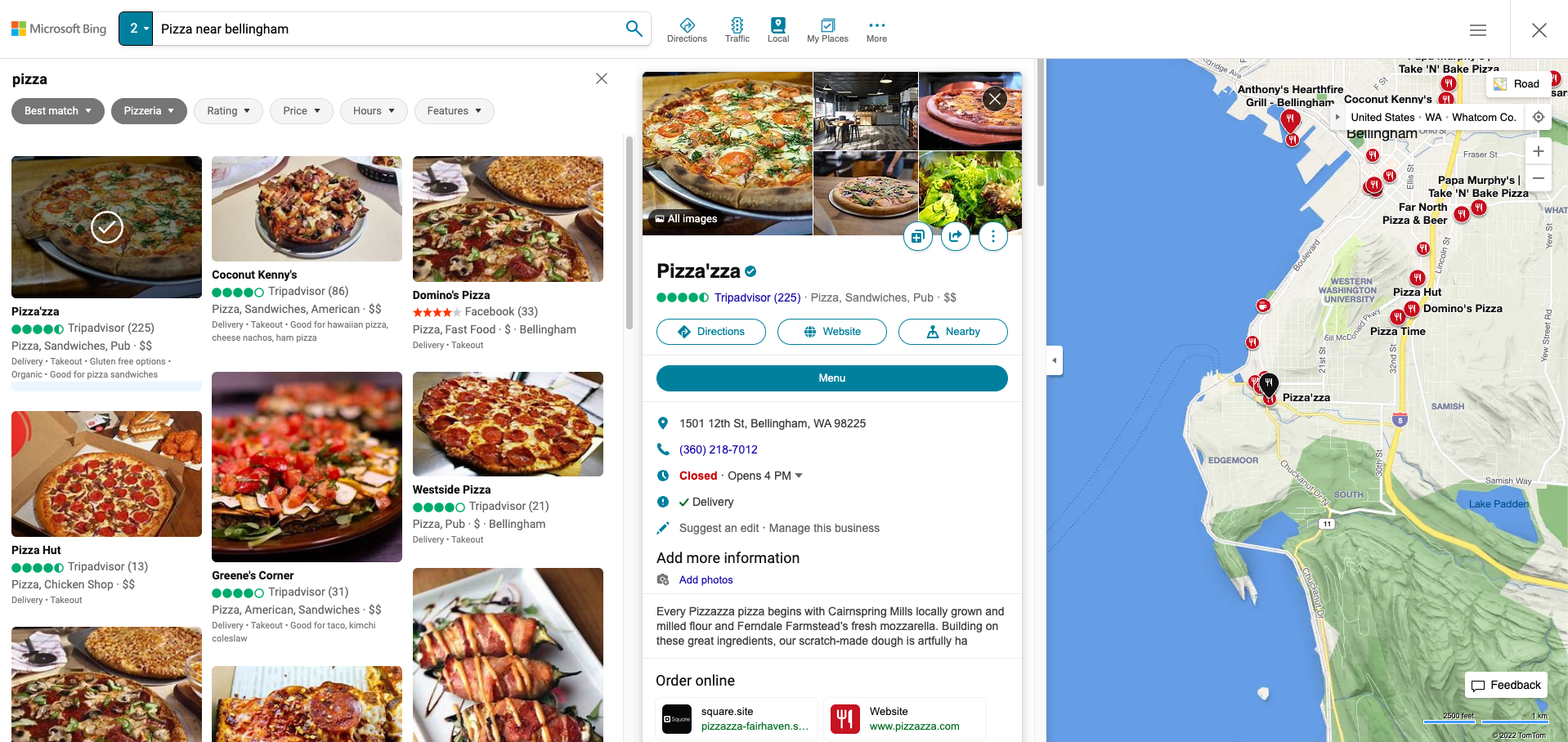Open the More options ellipsis
Viewport: 1568px width, 742px height.
tap(876, 30)
